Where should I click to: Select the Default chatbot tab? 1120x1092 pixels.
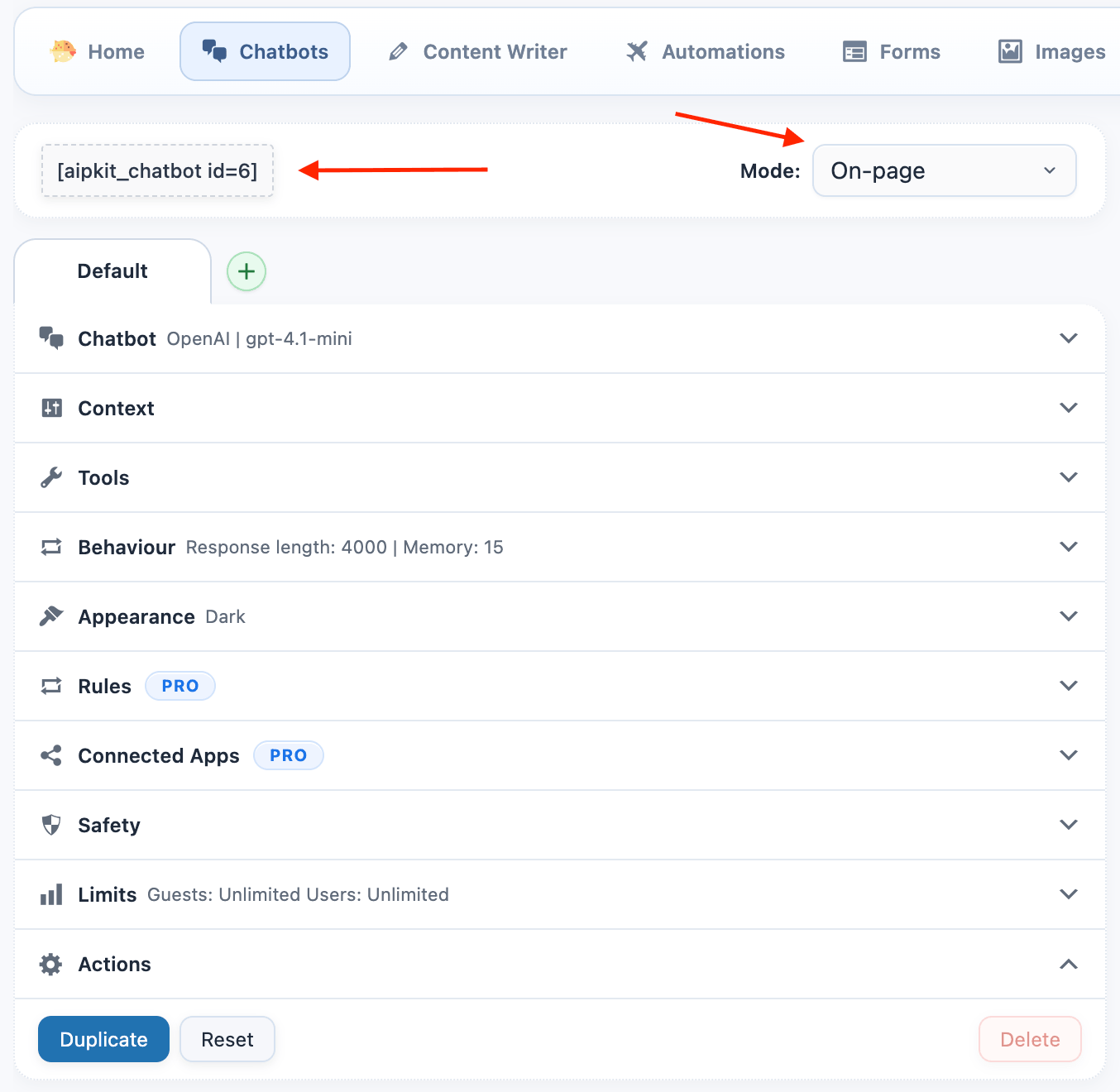[112, 271]
